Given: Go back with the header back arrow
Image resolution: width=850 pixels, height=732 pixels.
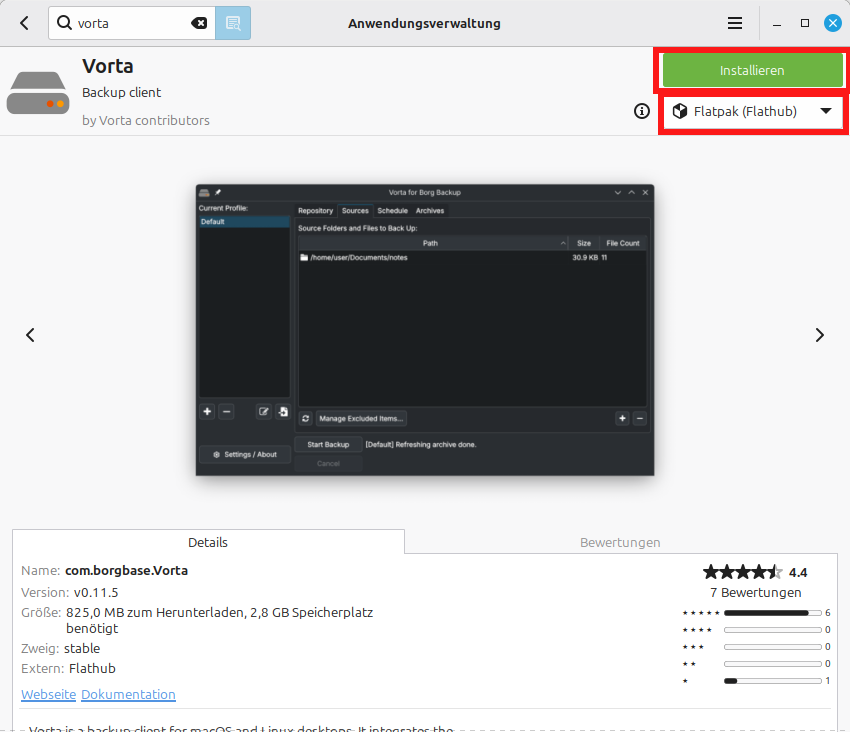Looking at the screenshot, I should tap(24, 23).
